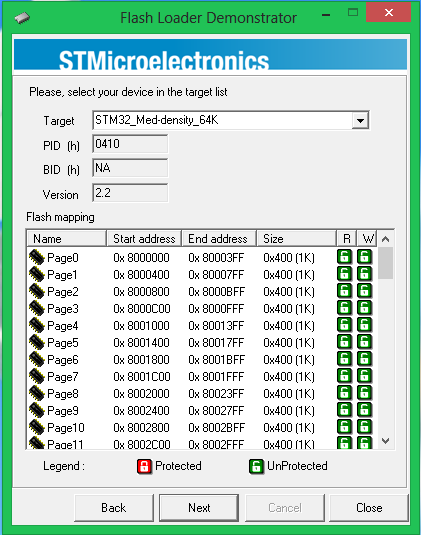The height and width of the screenshot is (535, 421).
Task: Open the Target device dropdown
Action: tap(360, 120)
